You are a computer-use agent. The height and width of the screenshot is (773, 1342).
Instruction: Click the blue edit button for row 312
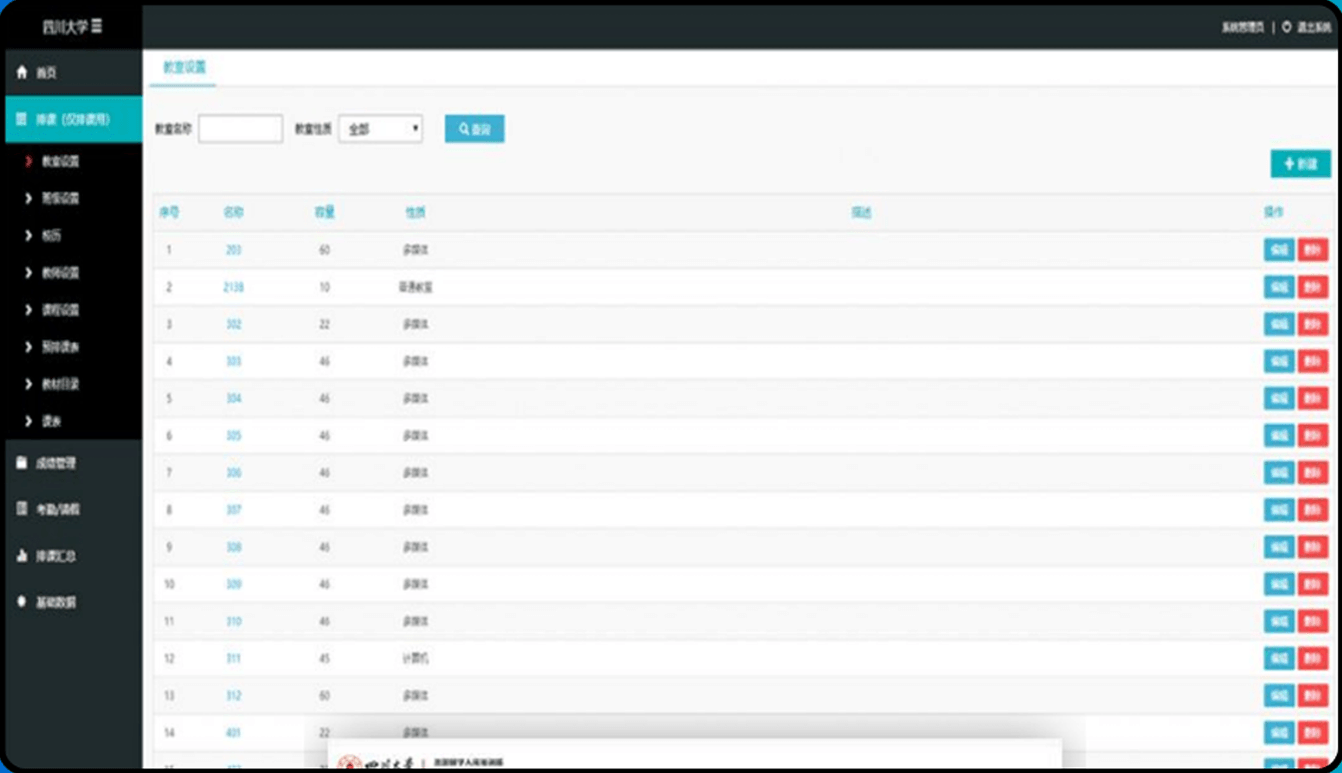click(1278, 696)
